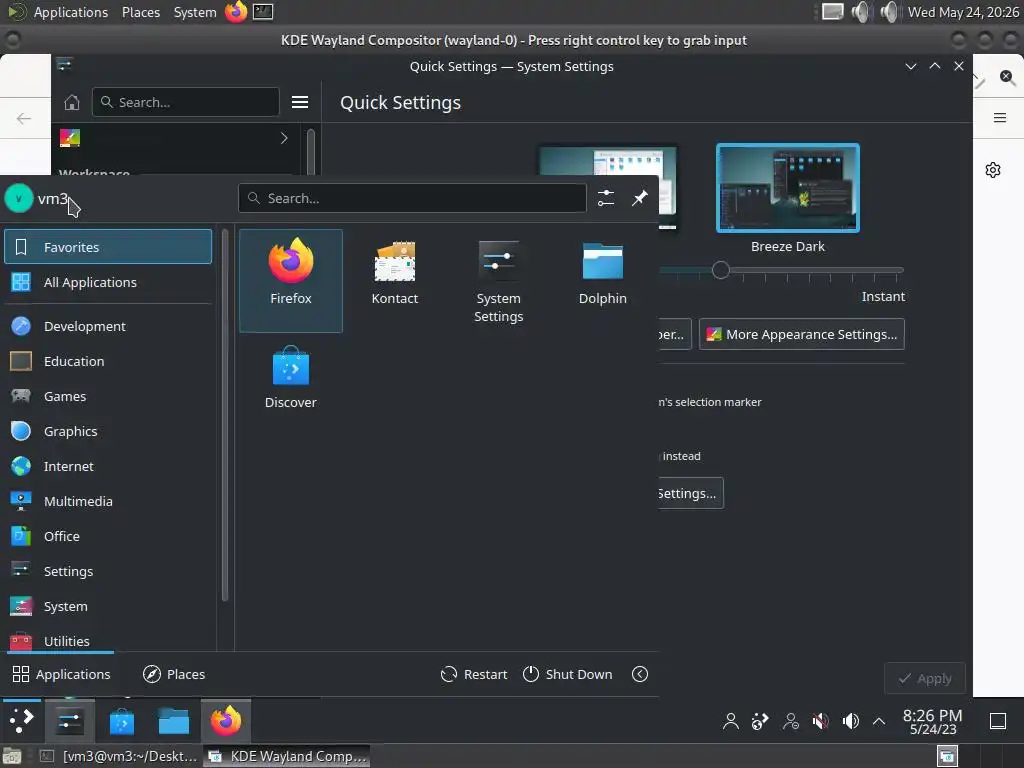This screenshot has height=768, width=1024.
Task: Click Firefox icon in the Plasma taskbar
Action: [x=226, y=721]
